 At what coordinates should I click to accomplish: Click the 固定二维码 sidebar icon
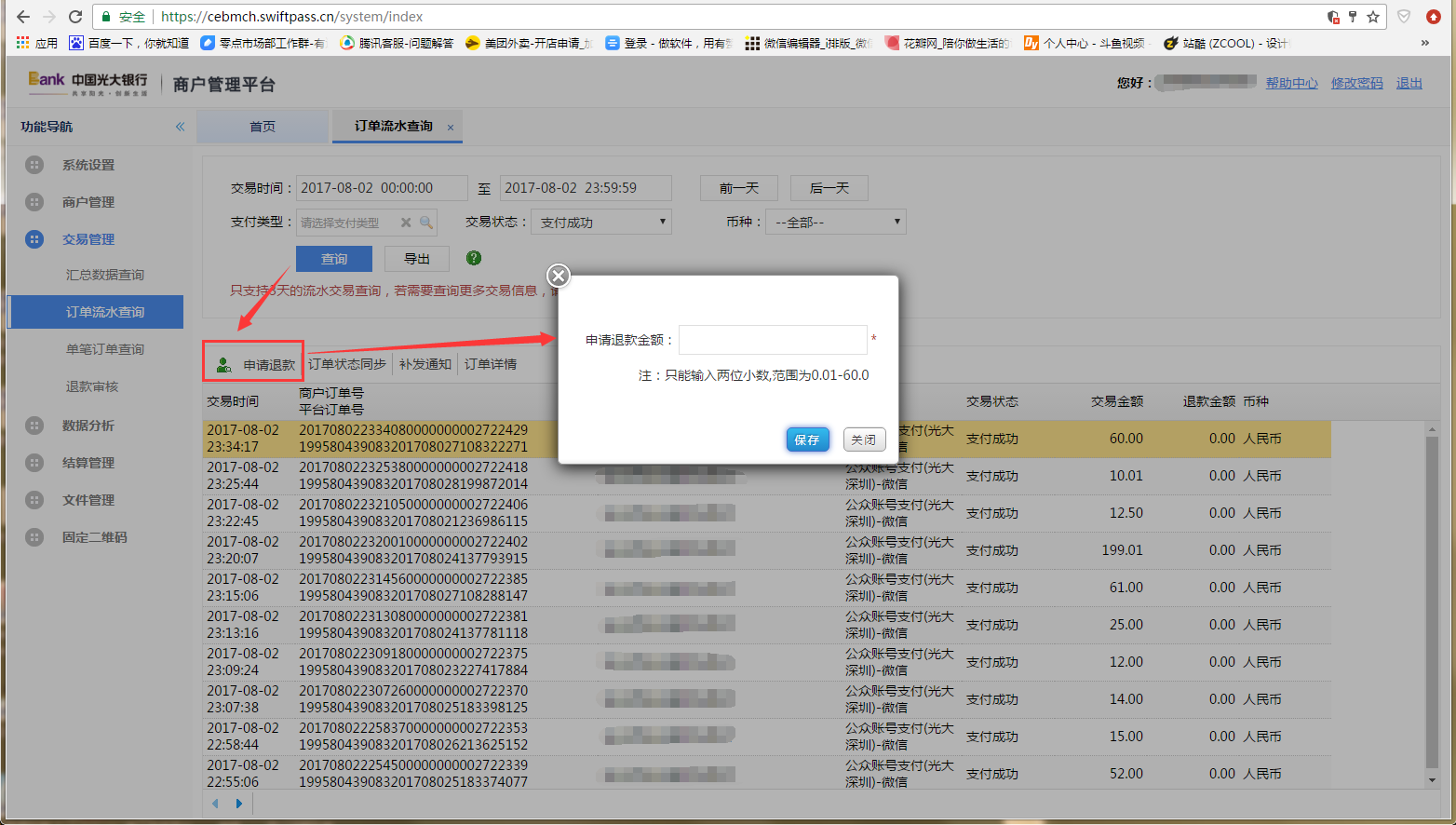(34, 537)
